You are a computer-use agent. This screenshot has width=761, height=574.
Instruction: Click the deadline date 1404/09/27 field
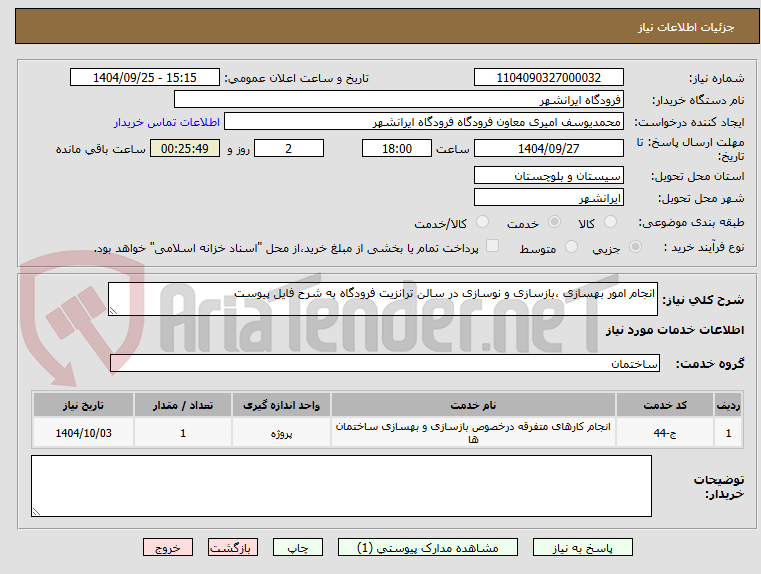click(548, 148)
